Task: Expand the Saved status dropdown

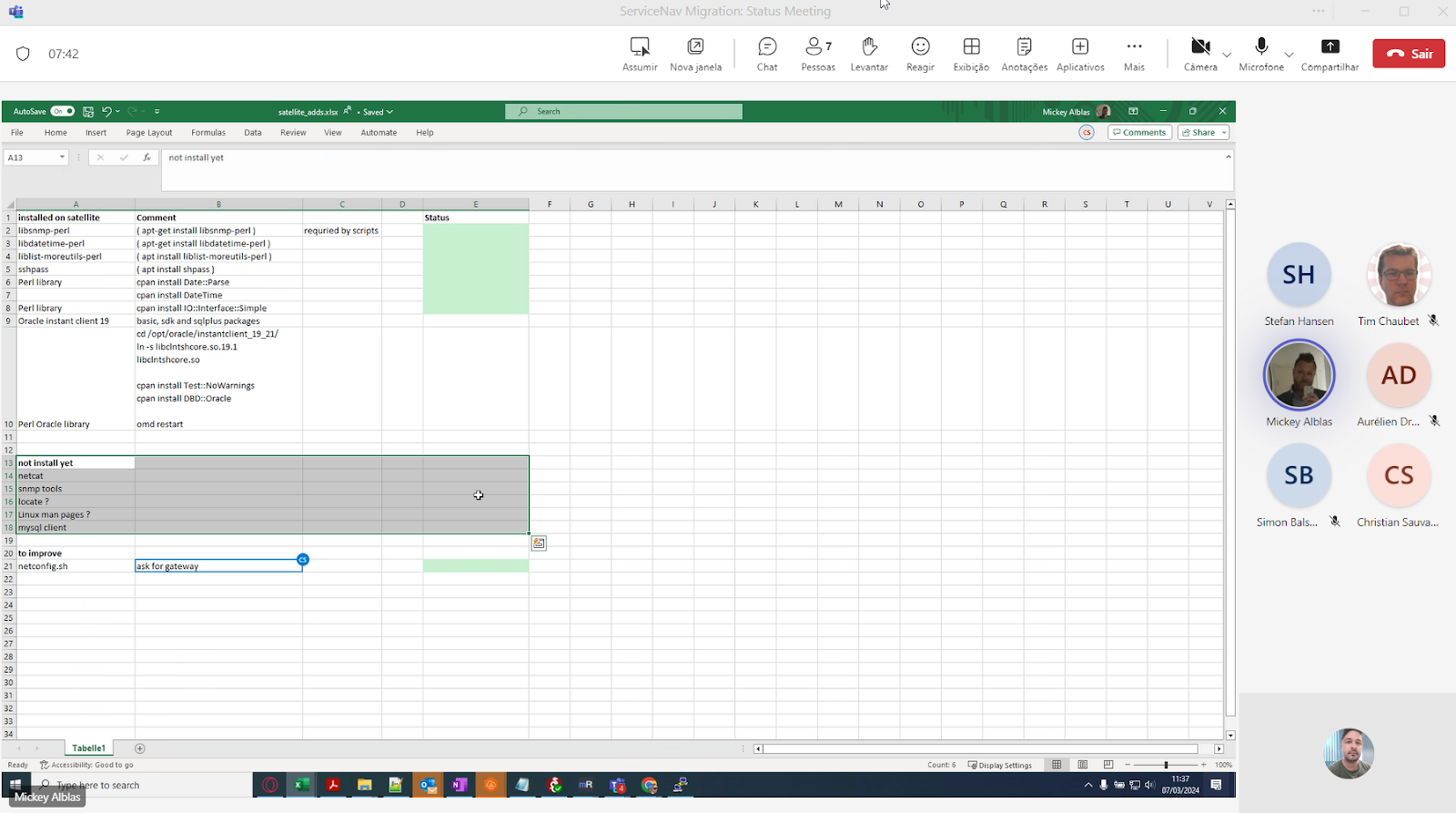Action: coord(389,112)
